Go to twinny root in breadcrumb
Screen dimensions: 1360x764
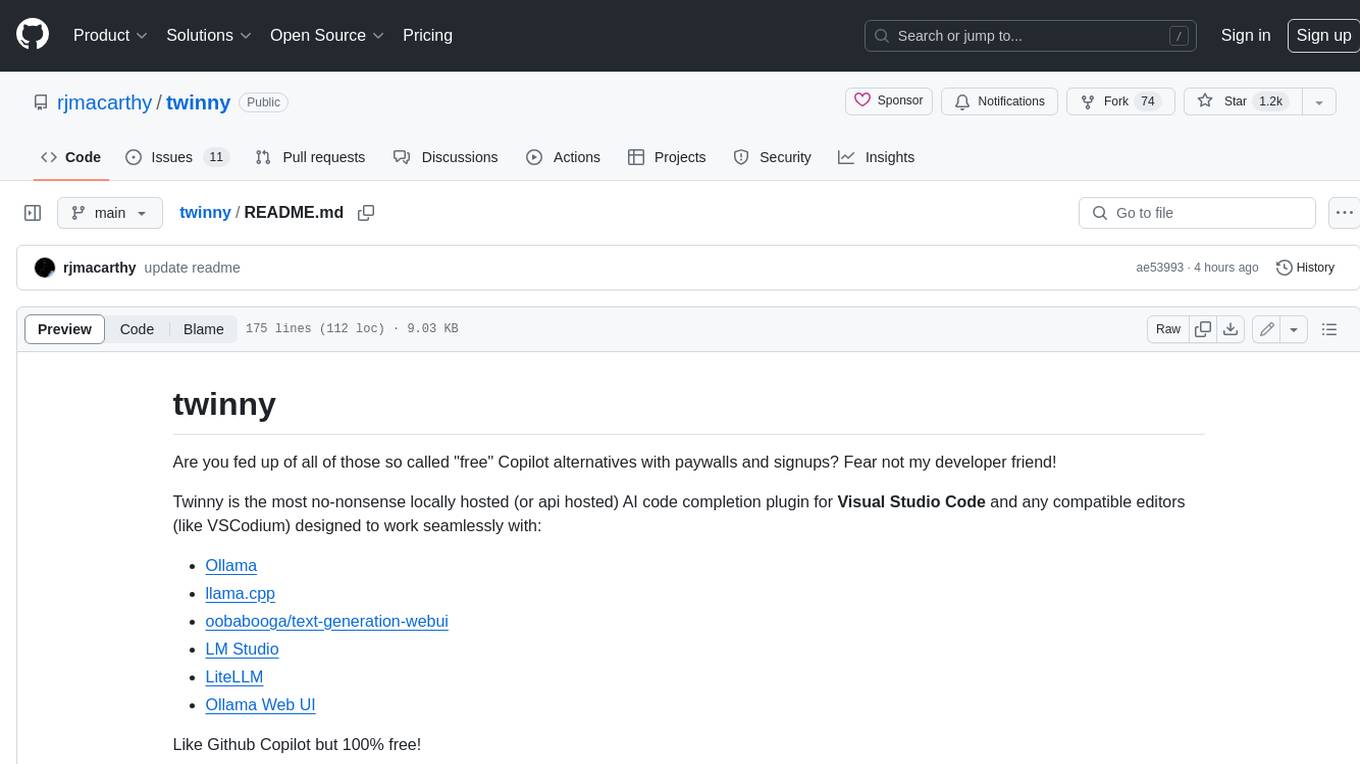tap(205, 212)
